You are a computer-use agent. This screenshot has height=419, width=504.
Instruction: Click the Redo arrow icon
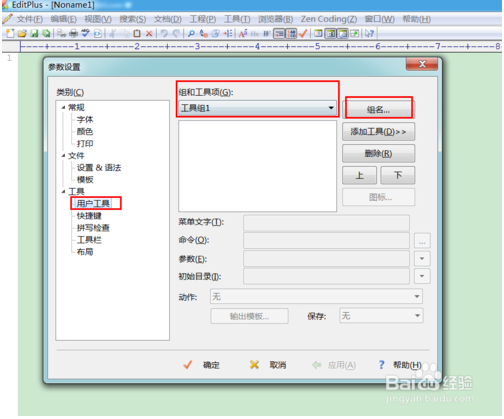(x=176, y=33)
